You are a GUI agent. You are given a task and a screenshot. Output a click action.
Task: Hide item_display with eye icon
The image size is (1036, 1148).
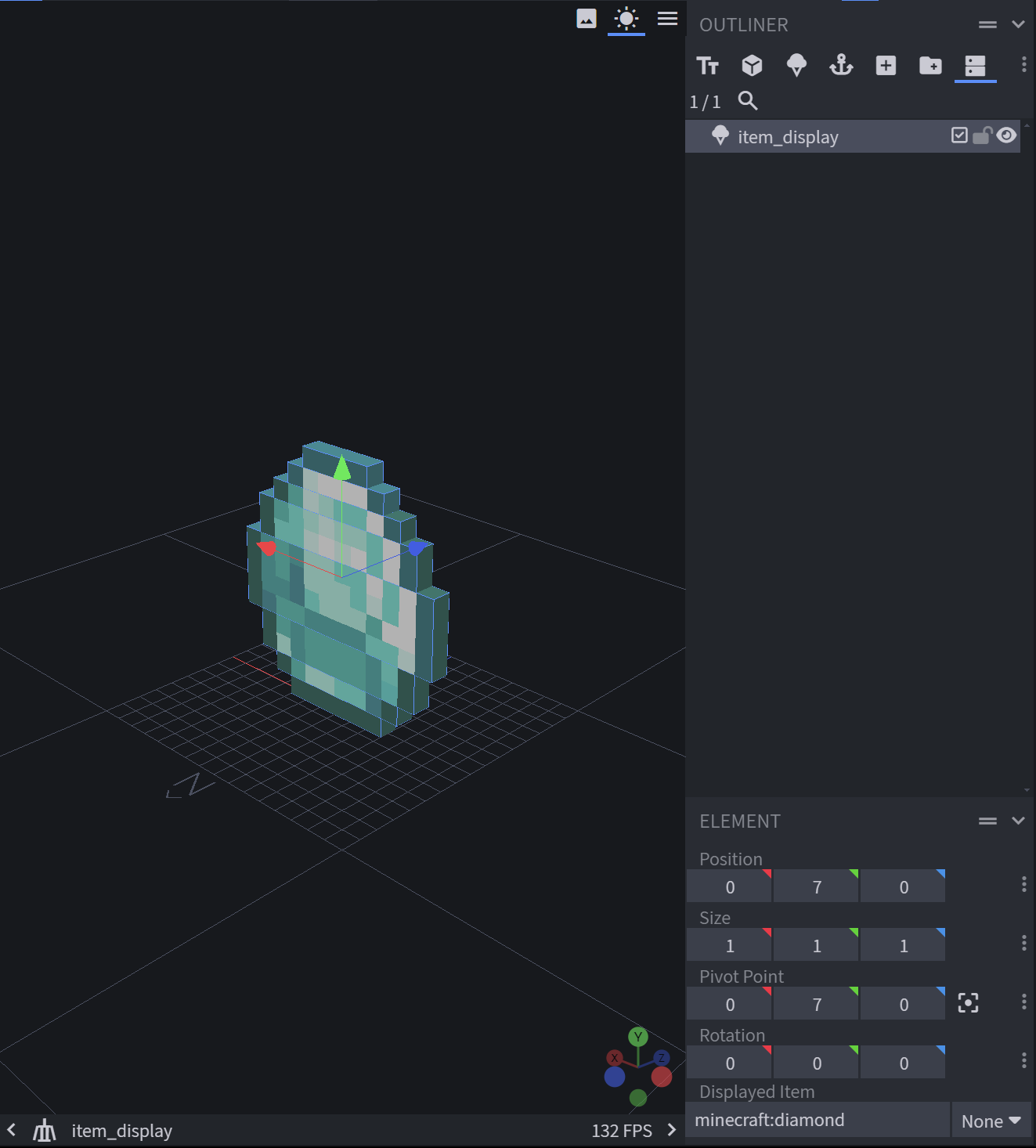click(x=1006, y=135)
